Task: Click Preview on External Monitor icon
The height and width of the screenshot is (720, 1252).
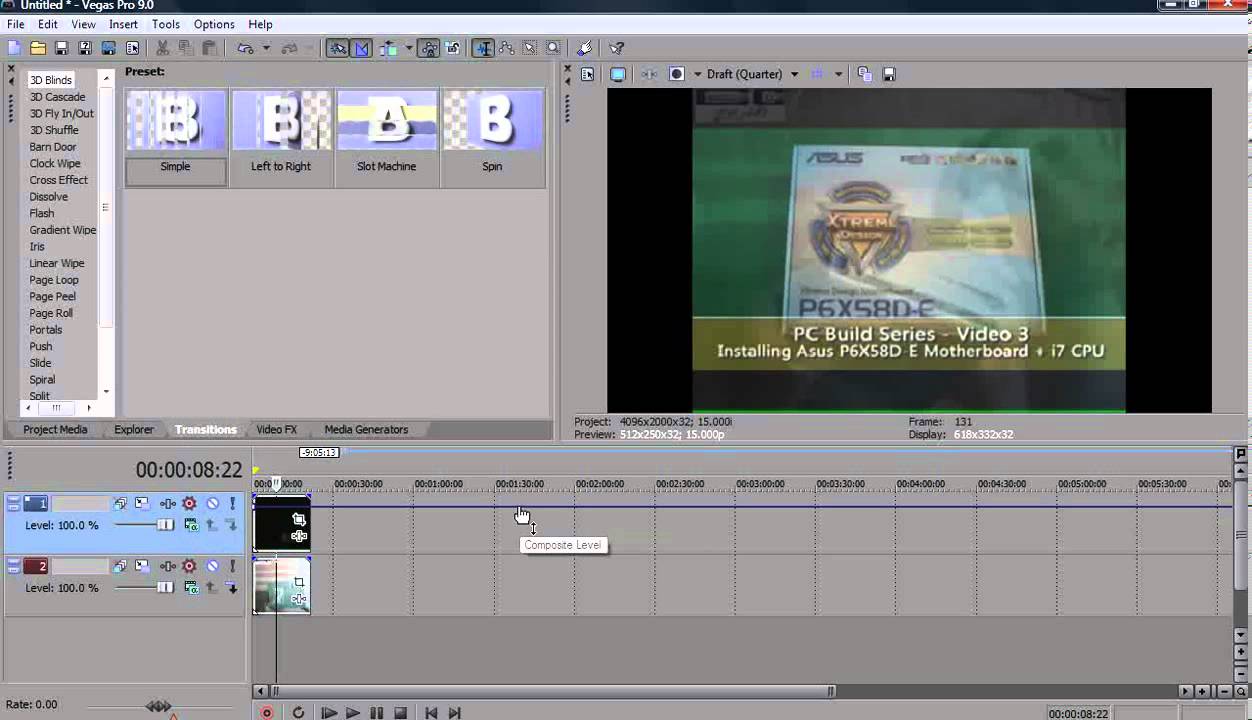Action: click(618, 74)
